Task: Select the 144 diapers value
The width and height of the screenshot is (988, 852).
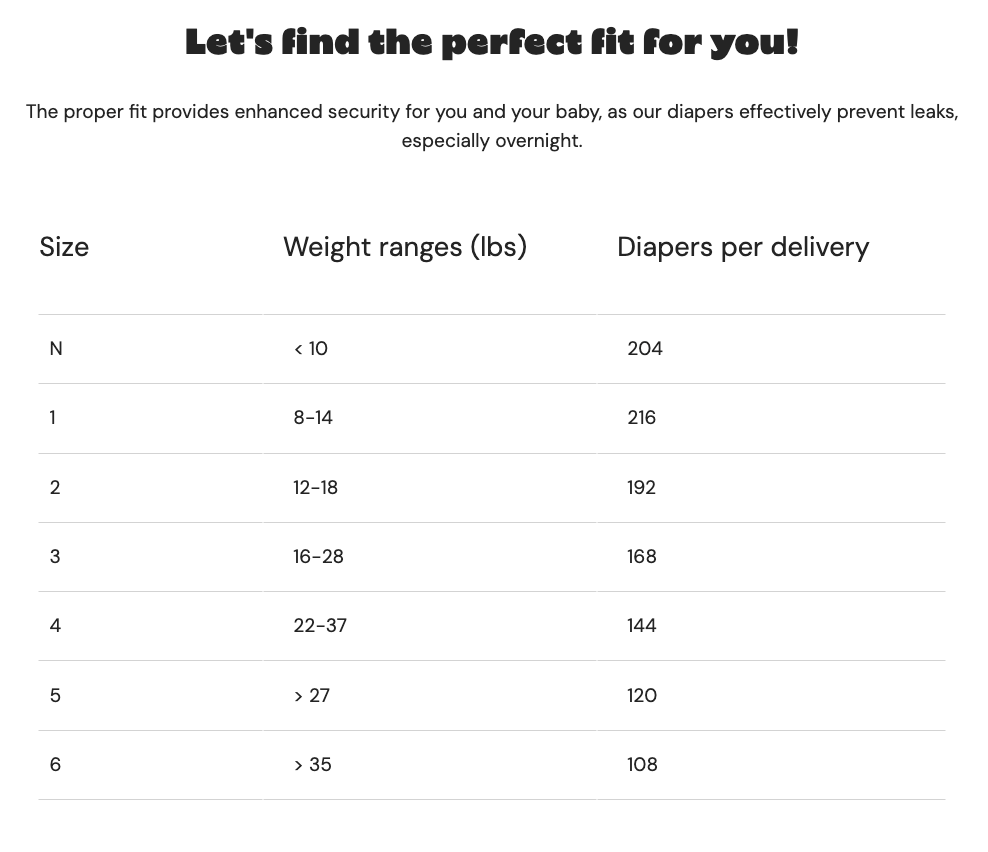Action: tap(641, 626)
